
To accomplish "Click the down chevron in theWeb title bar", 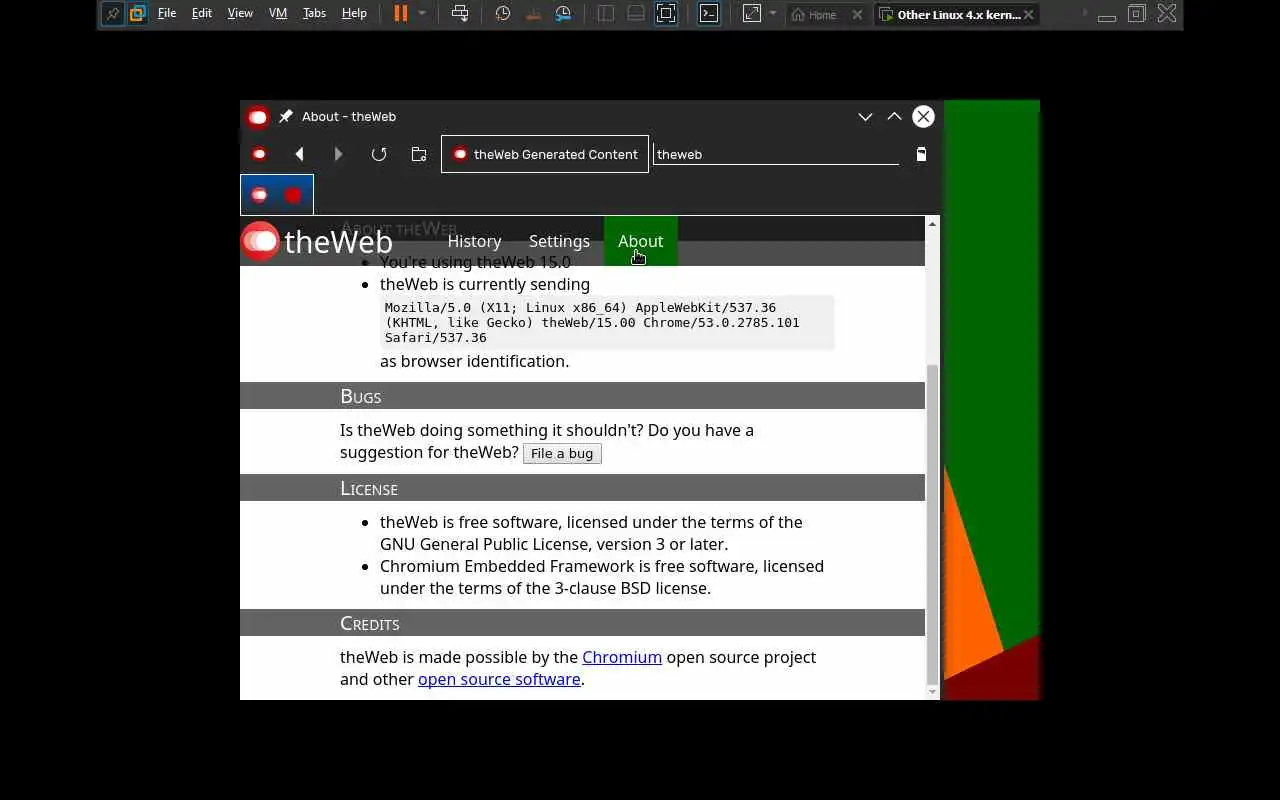I will click(865, 117).
